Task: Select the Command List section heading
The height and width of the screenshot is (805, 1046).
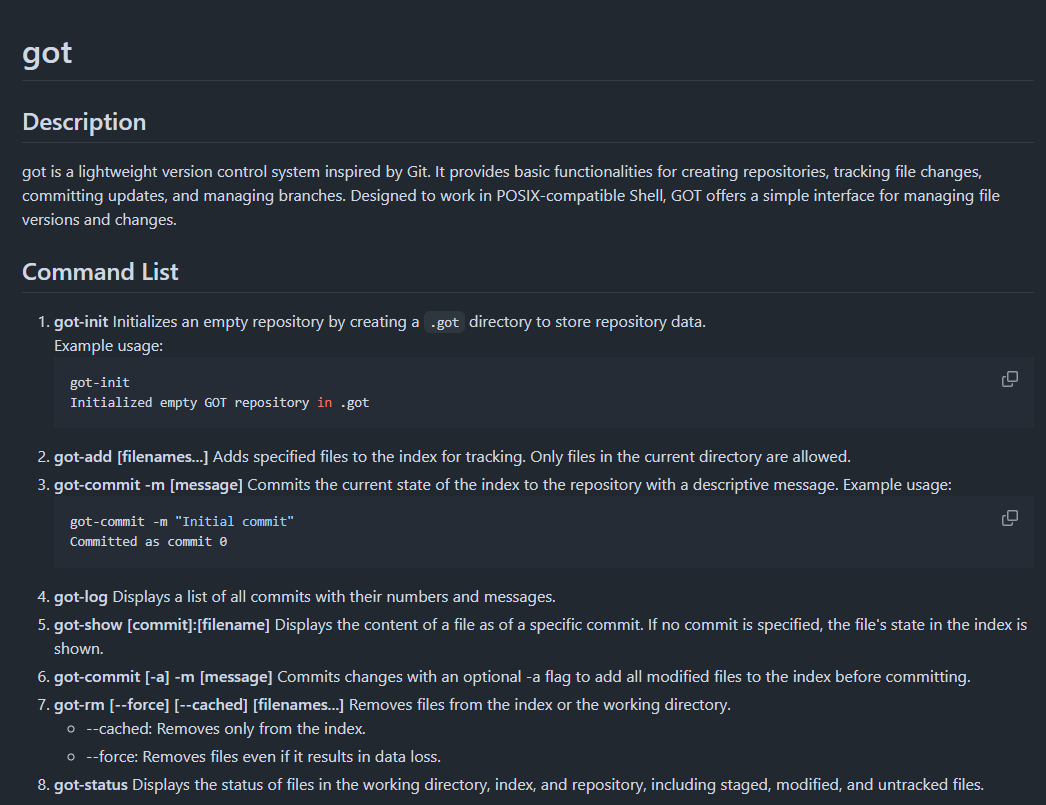Action: 100,272
